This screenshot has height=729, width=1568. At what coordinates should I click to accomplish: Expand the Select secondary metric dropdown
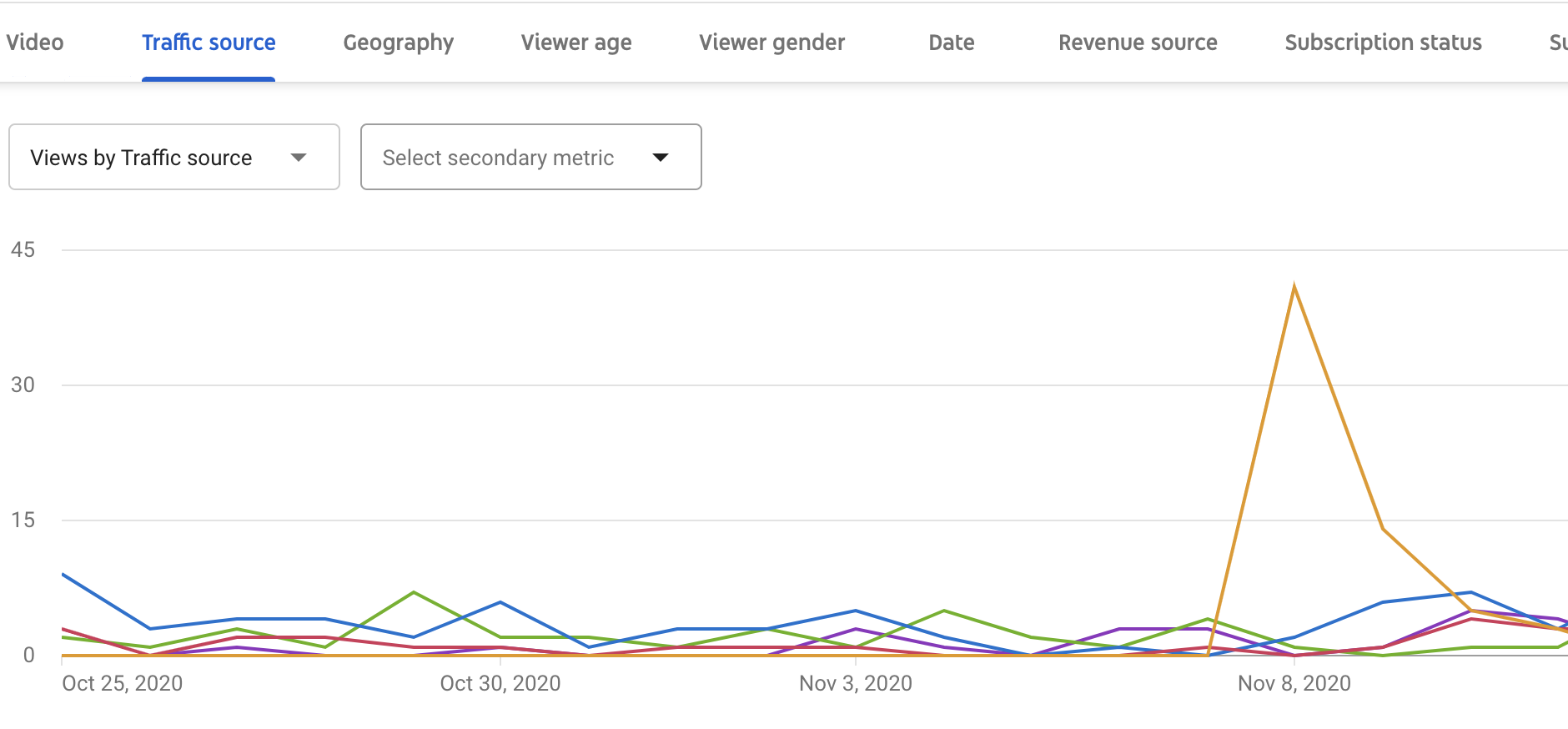pyautogui.click(x=530, y=158)
